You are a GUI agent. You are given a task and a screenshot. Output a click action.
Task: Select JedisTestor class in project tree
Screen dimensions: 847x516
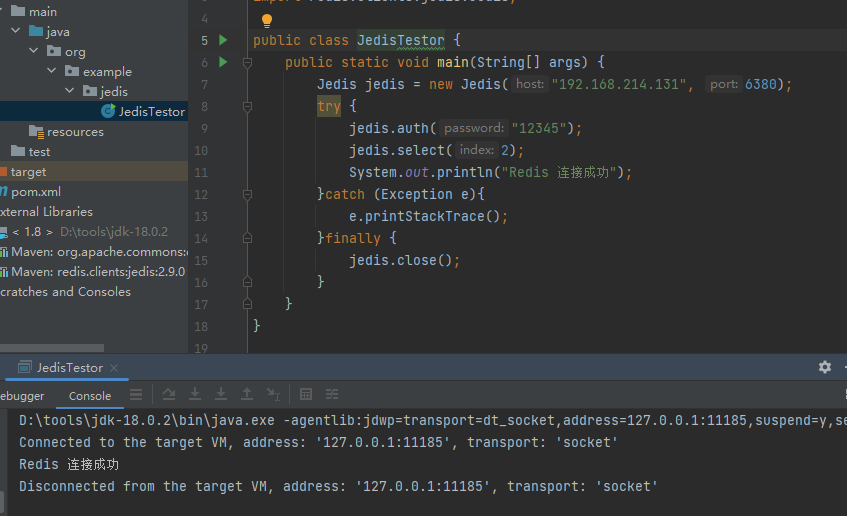151,112
